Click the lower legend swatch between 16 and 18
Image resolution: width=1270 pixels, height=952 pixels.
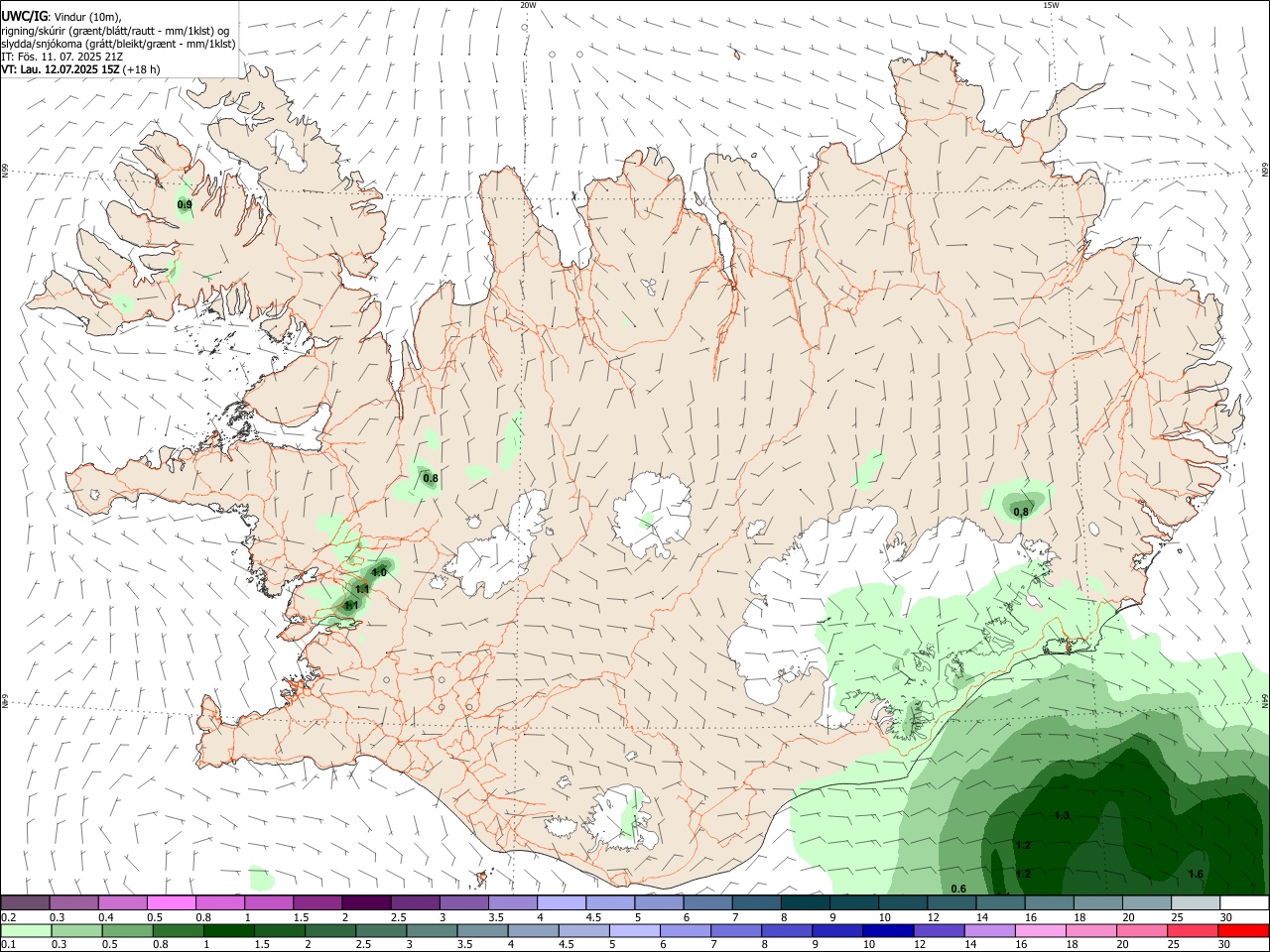pyautogui.click(x=1041, y=931)
